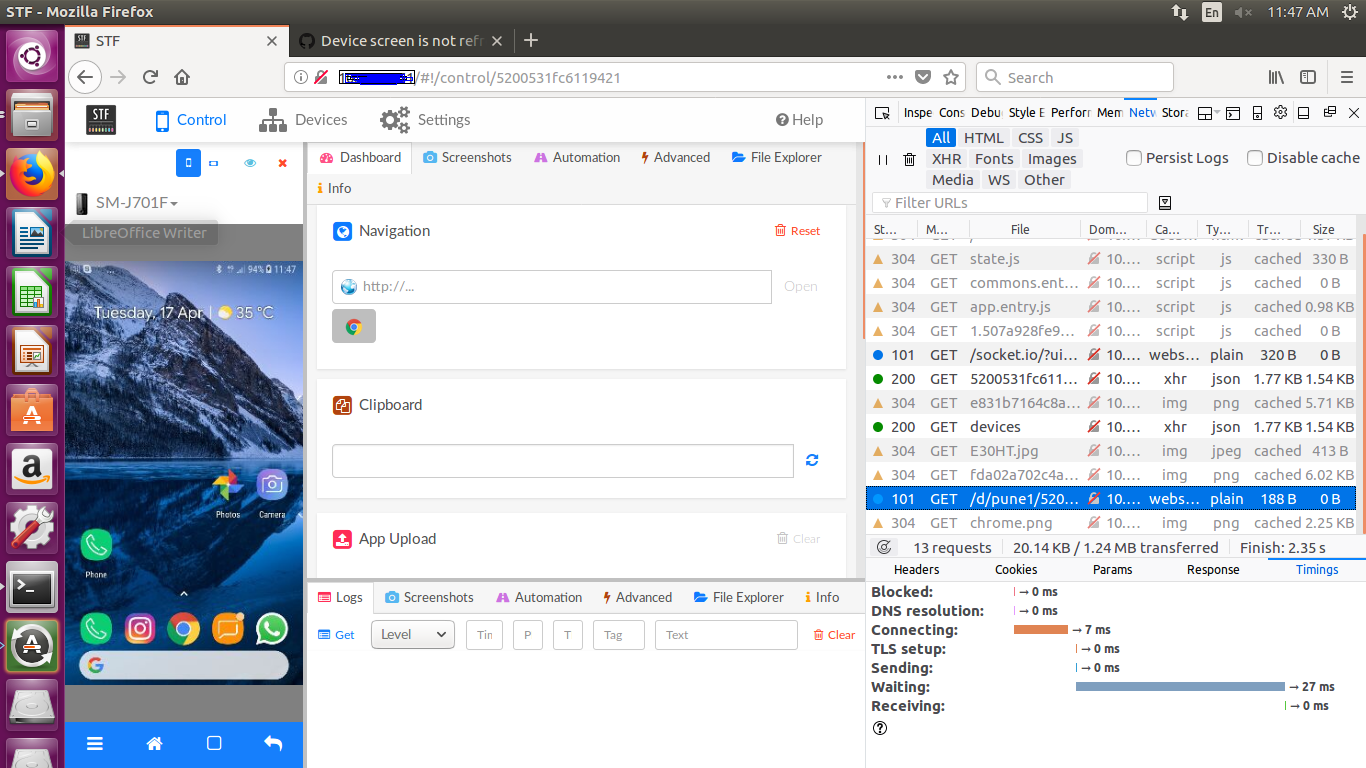The image size is (1366, 768).
Task: Clear all network requests via trash icon
Action: click(x=909, y=158)
